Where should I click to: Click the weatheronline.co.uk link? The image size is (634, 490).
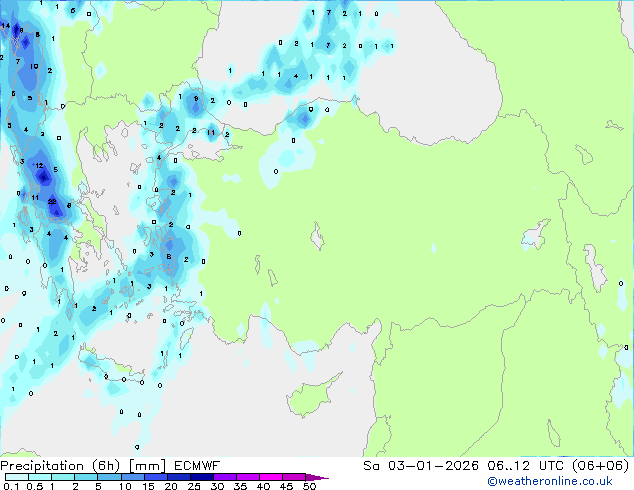coord(550,481)
